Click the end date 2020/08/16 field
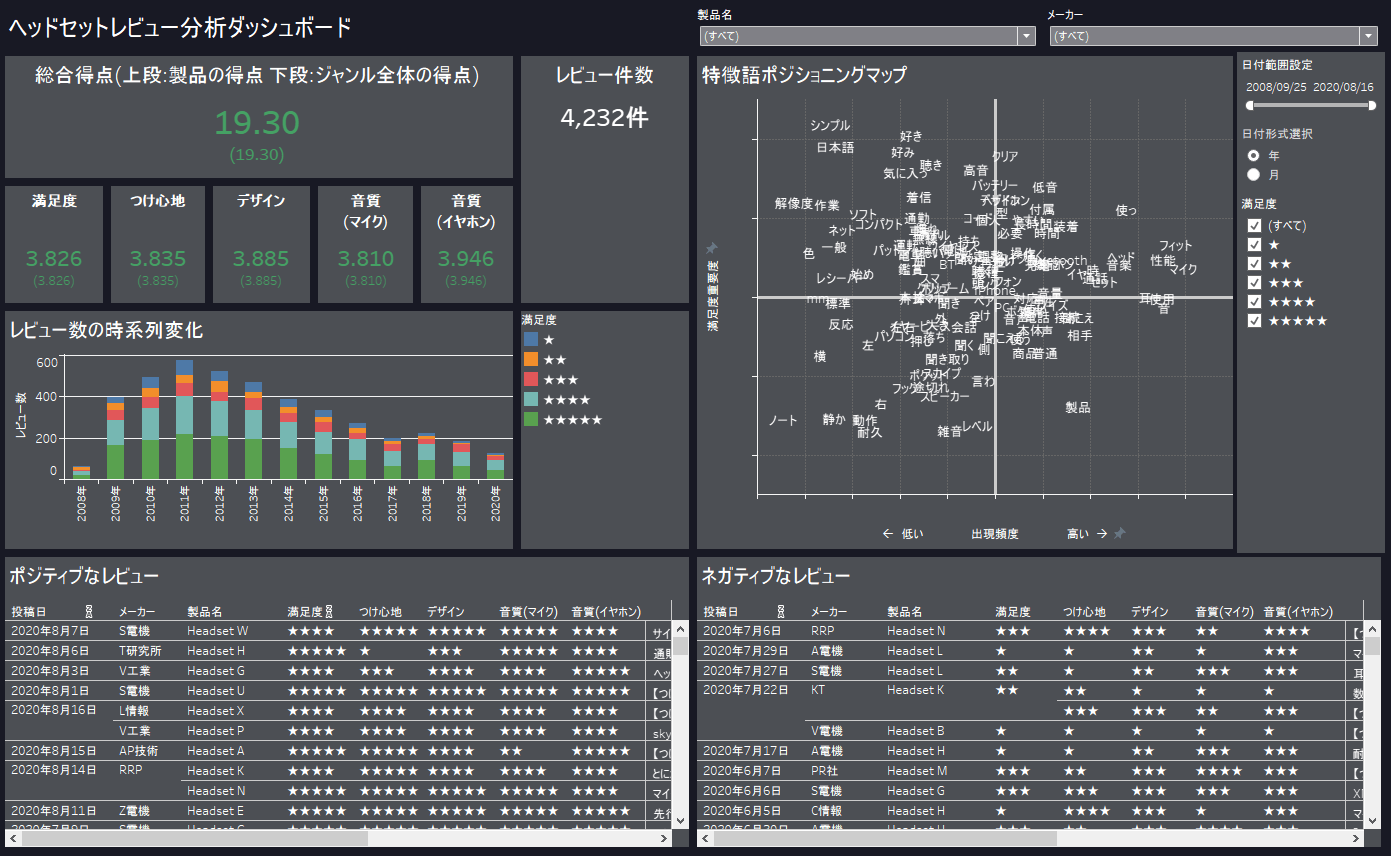 [x=1343, y=87]
